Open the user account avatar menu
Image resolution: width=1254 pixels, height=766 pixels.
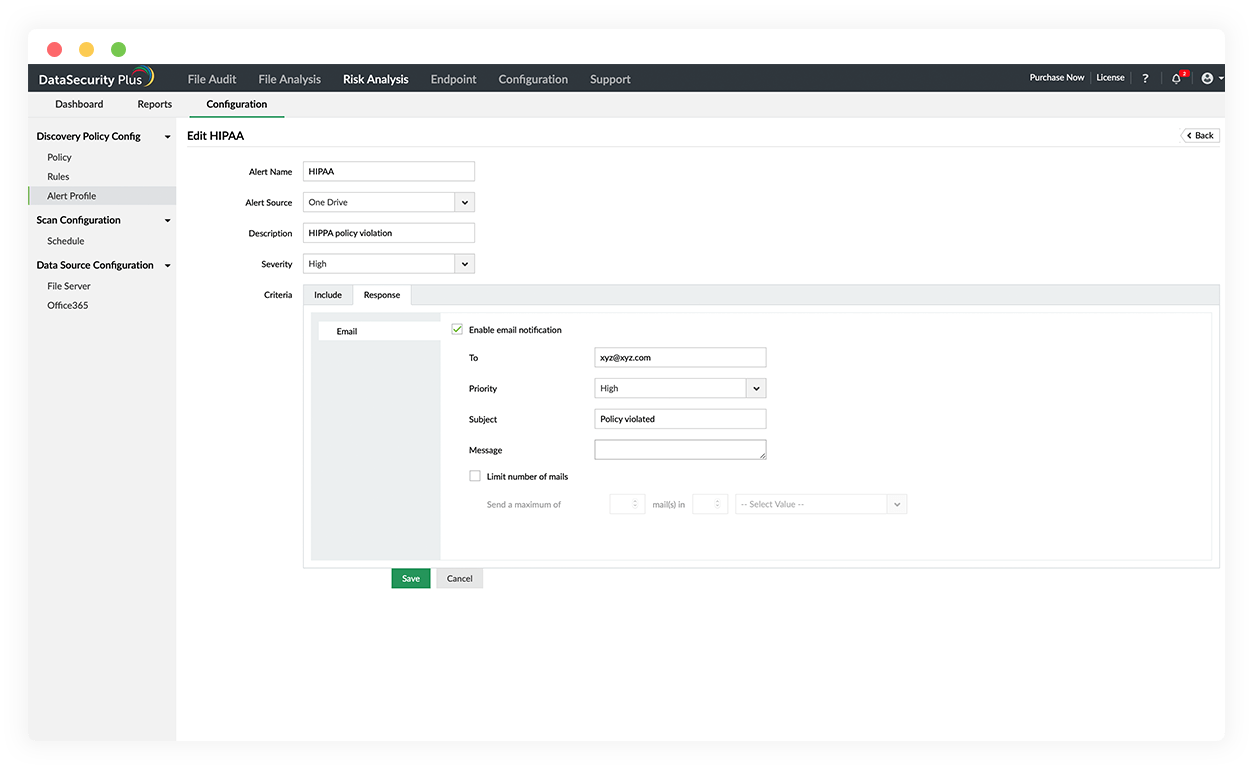pyautogui.click(x=1210, y=78)
